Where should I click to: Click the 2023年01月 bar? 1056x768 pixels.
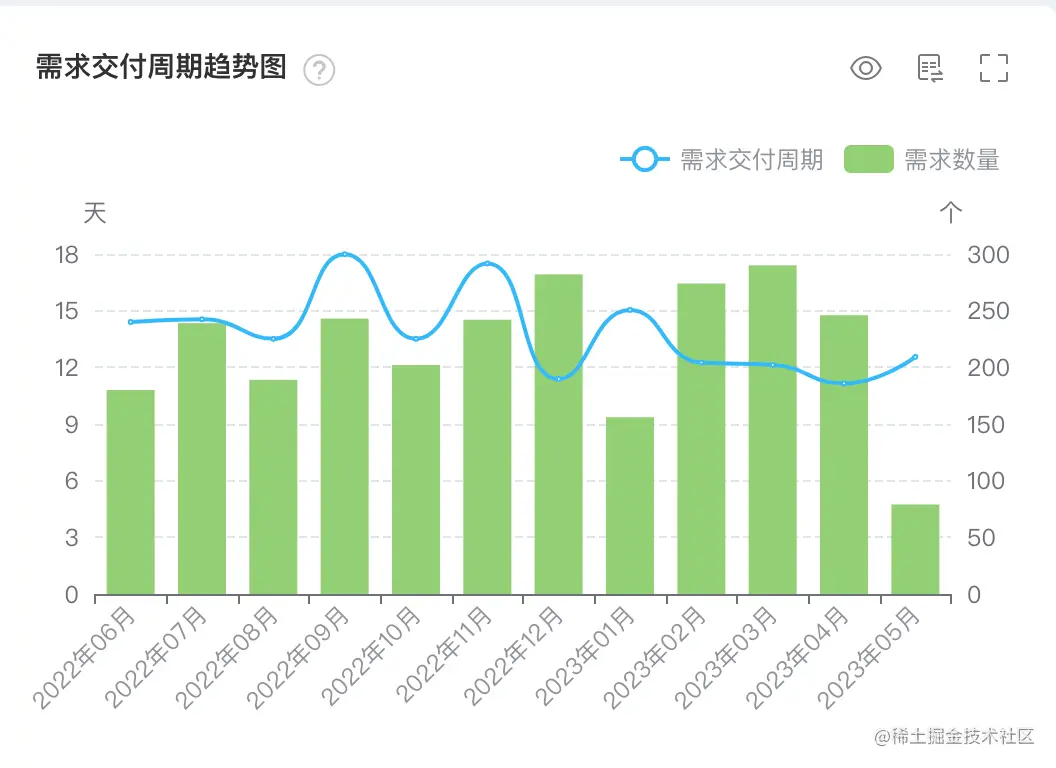tap(630, 505)
